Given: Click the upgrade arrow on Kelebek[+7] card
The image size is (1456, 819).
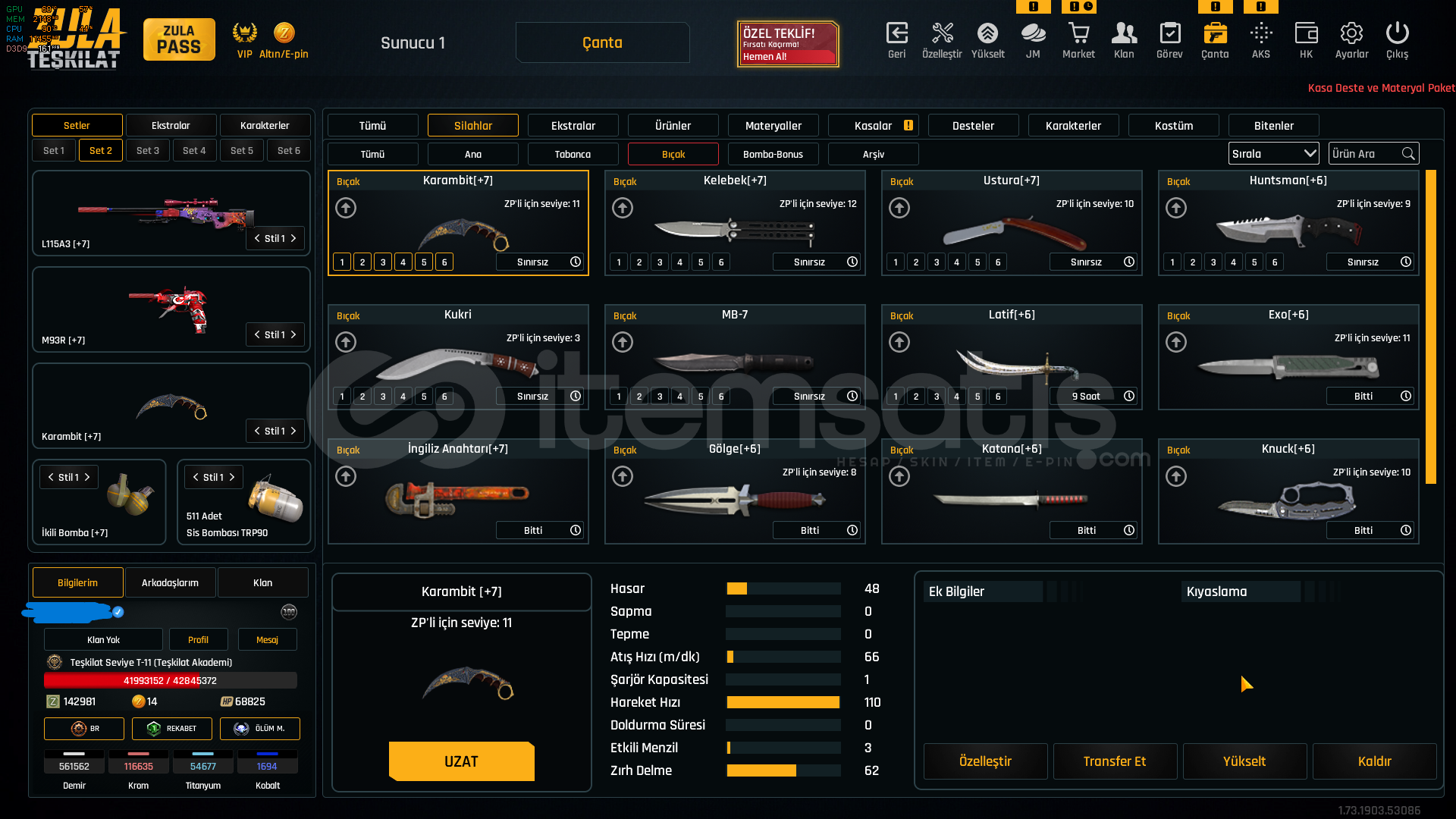Looking at the screenshot, I should coord(623,208).
